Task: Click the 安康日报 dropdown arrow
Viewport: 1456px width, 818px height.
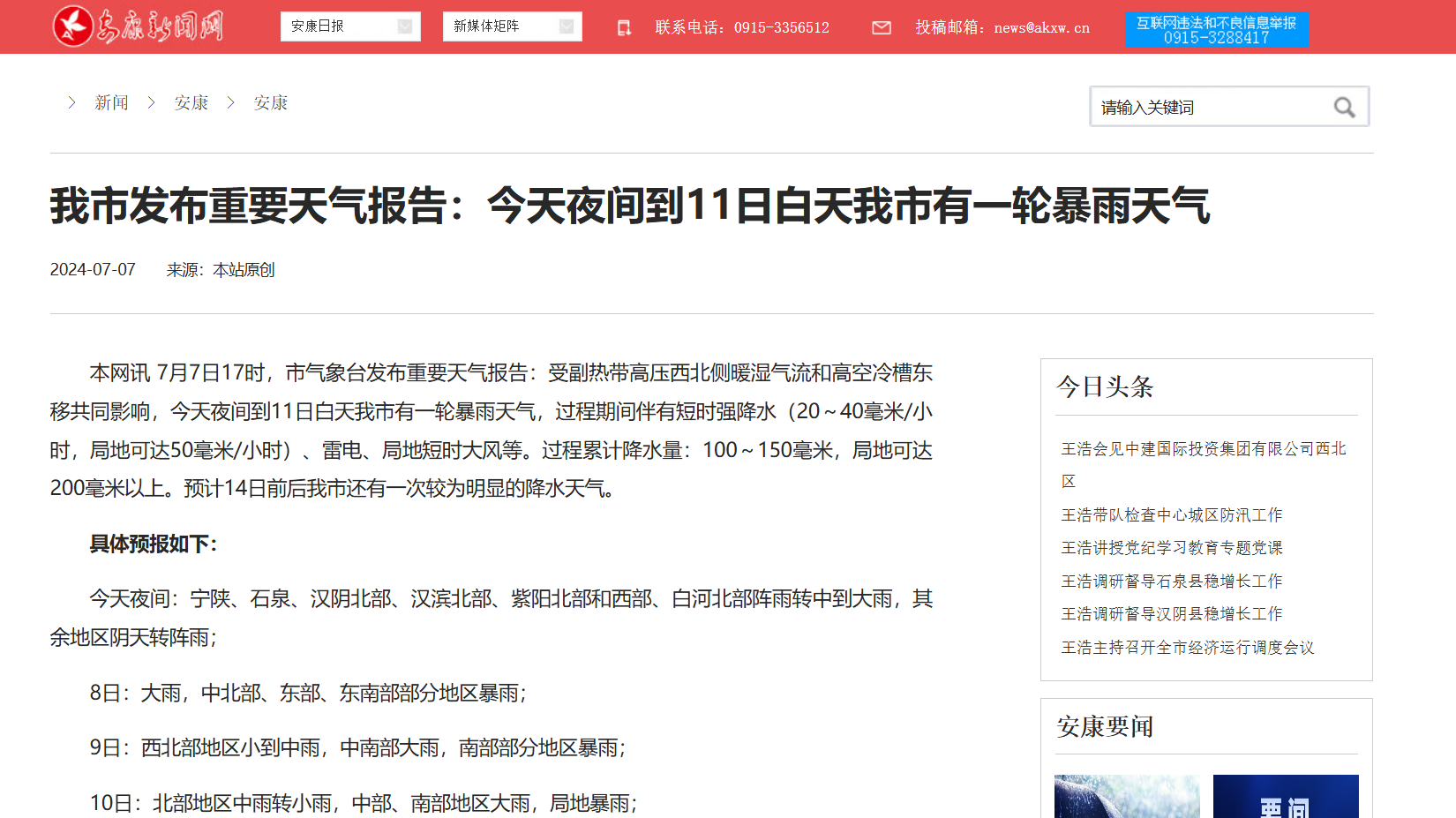Action: tap(405, 26)
